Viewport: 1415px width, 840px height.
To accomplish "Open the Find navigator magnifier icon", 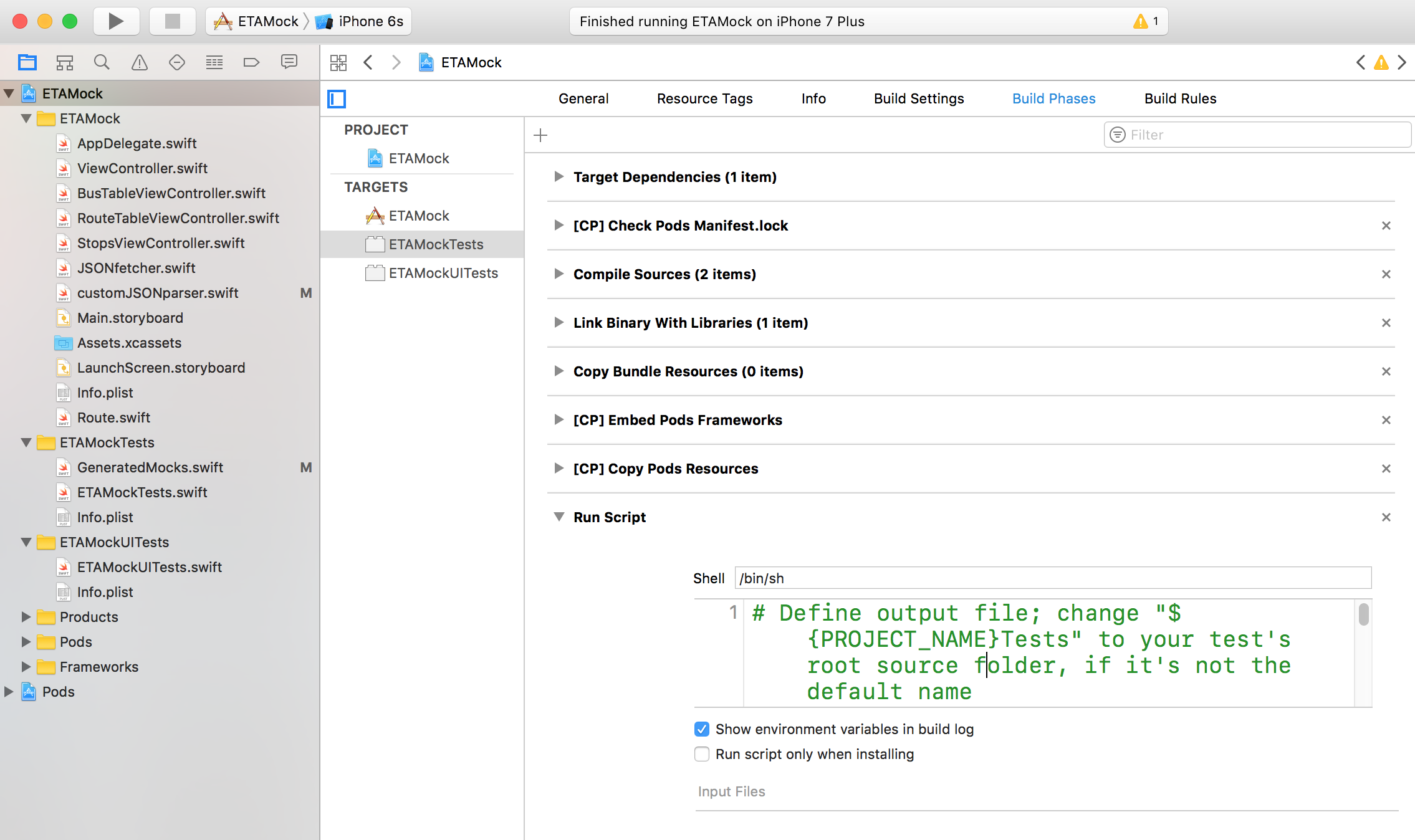I will click(x=102, y=62).
